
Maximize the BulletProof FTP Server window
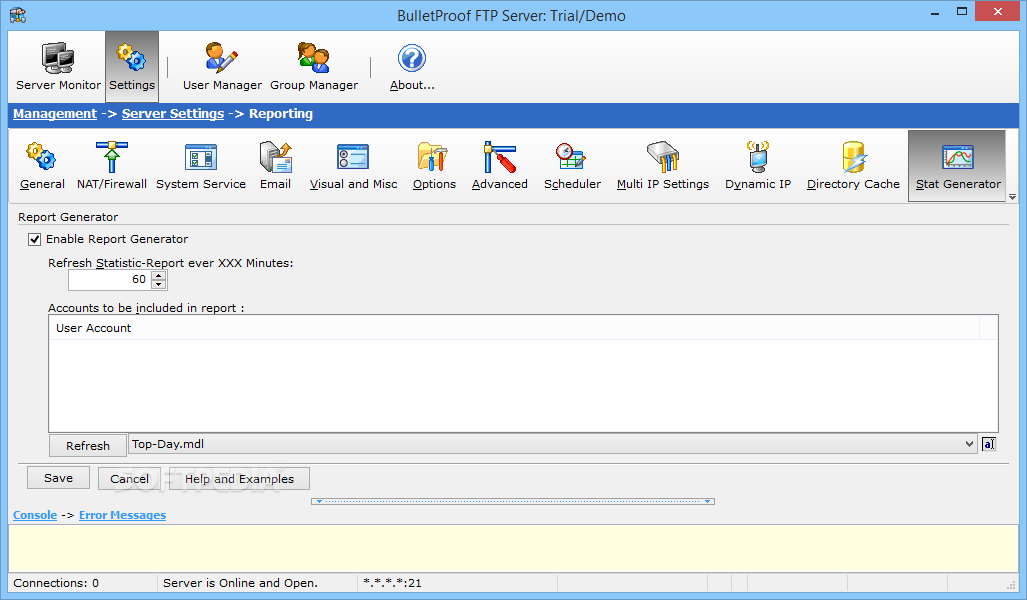[962, 12]
